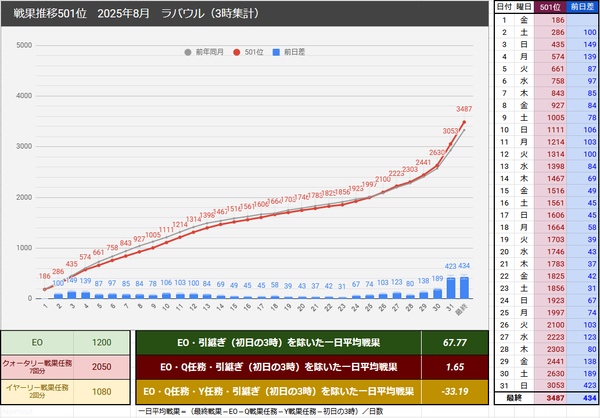The width and height of the screenshot is (600, 418).
Task: Click table cell 3487 in the 最終 row
Action: tap(550, 398)
